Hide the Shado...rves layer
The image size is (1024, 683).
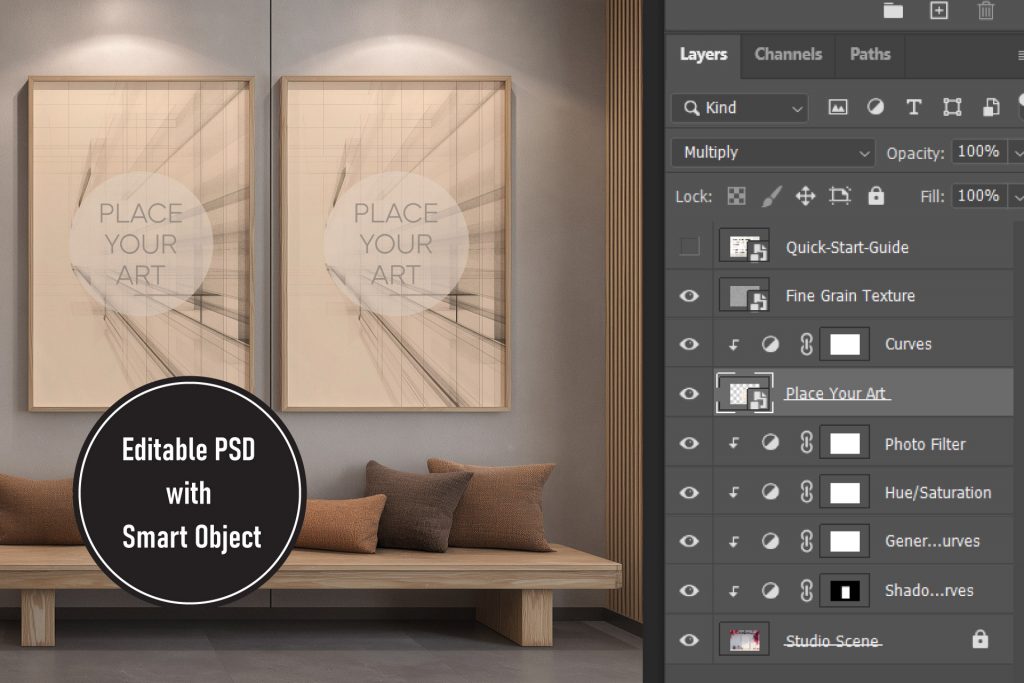(x=689, y=590)
